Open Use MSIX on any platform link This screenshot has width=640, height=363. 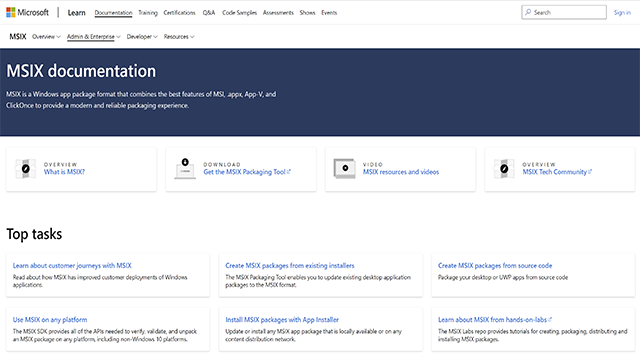[50, 320]
